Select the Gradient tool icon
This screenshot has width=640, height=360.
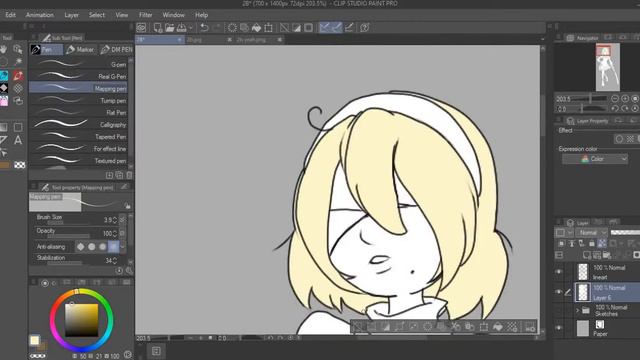4,127
